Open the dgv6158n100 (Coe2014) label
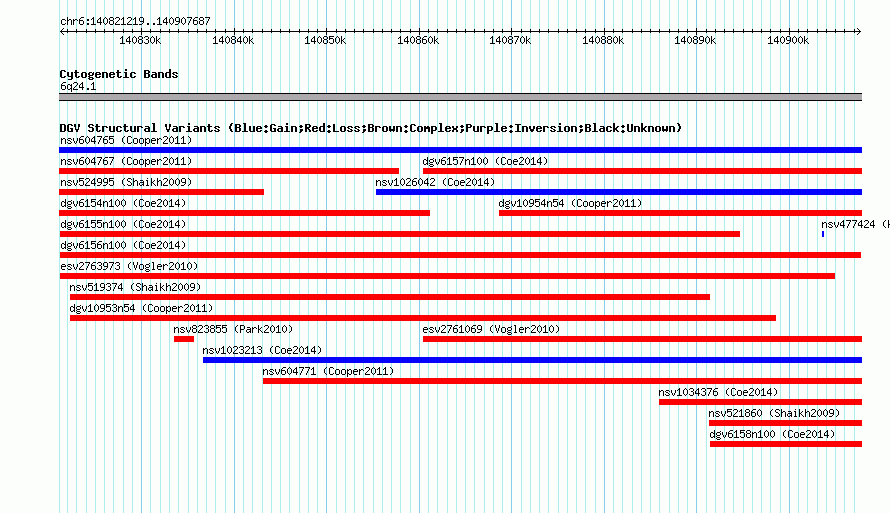Viewport: 890px width, 513px height. (x=773, y=434)
